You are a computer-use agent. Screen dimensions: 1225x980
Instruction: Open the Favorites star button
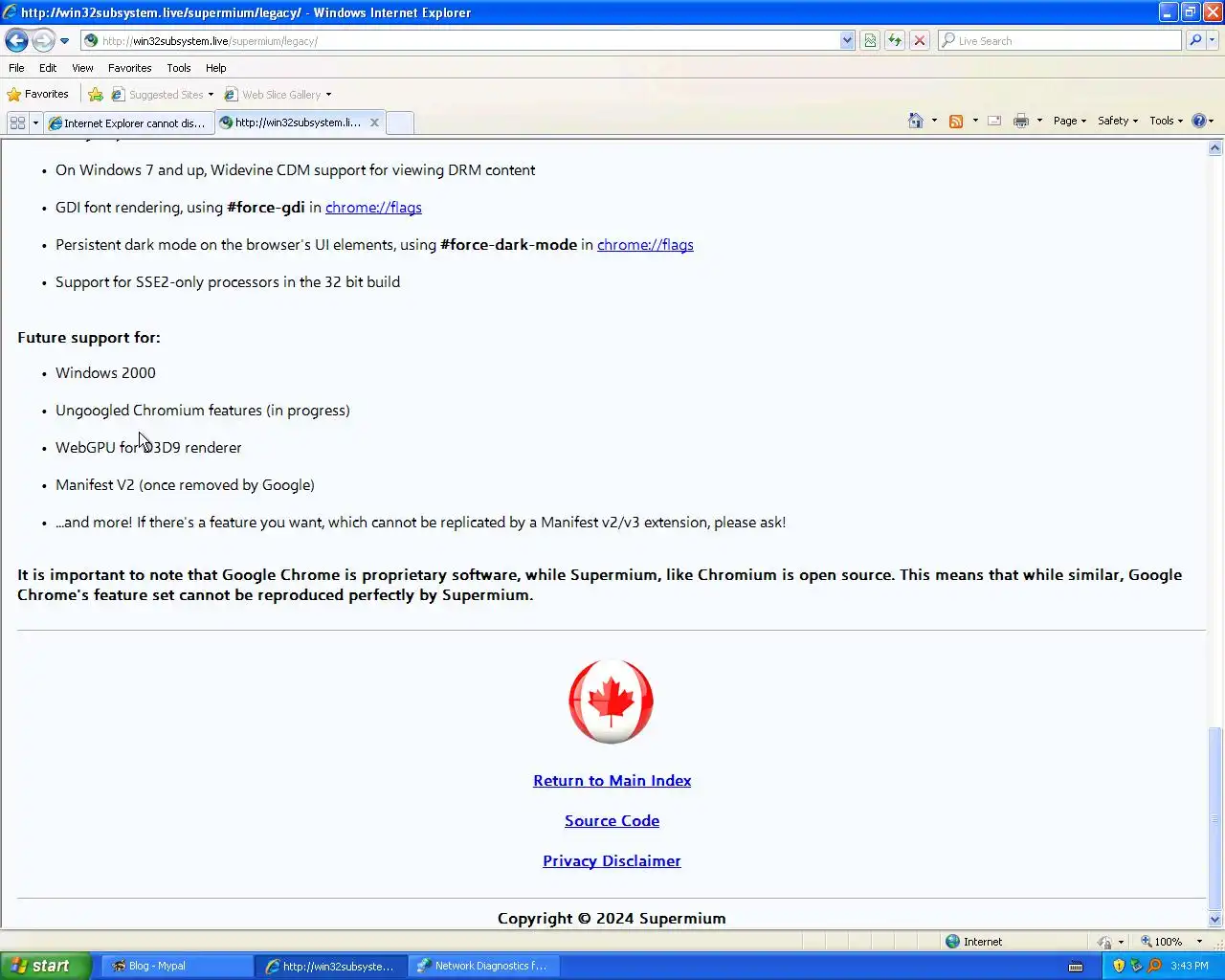[x=37, y=94]
